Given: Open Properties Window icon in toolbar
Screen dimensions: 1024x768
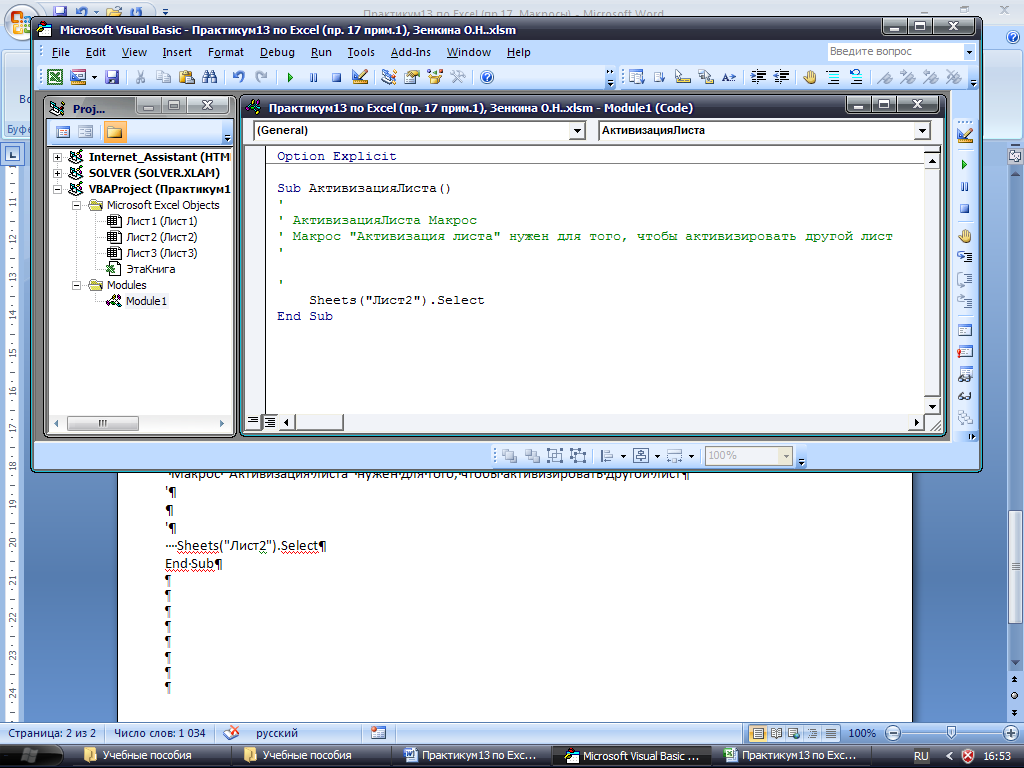Looking at the screenshot, I should (x=411, y=77).
